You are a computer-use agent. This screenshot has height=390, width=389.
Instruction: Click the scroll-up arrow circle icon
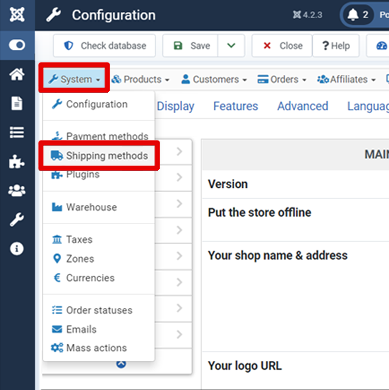pyautogui.click(x=121, y=364)
